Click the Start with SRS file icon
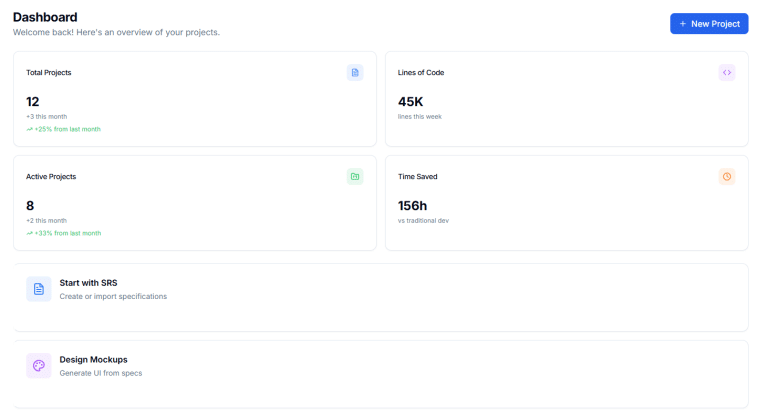The height and width of the screenshot is (414, 768). point(39,289)
